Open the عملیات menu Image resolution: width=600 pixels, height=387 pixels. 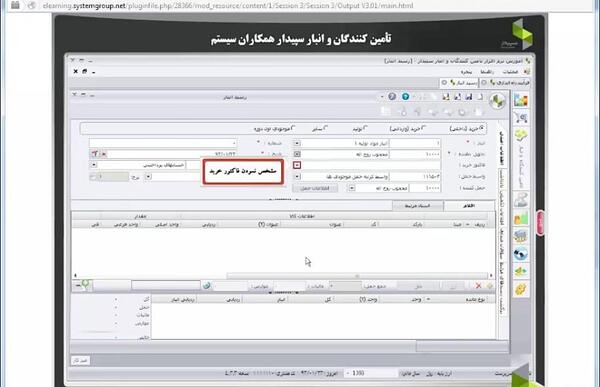click(x=510, y=72)
